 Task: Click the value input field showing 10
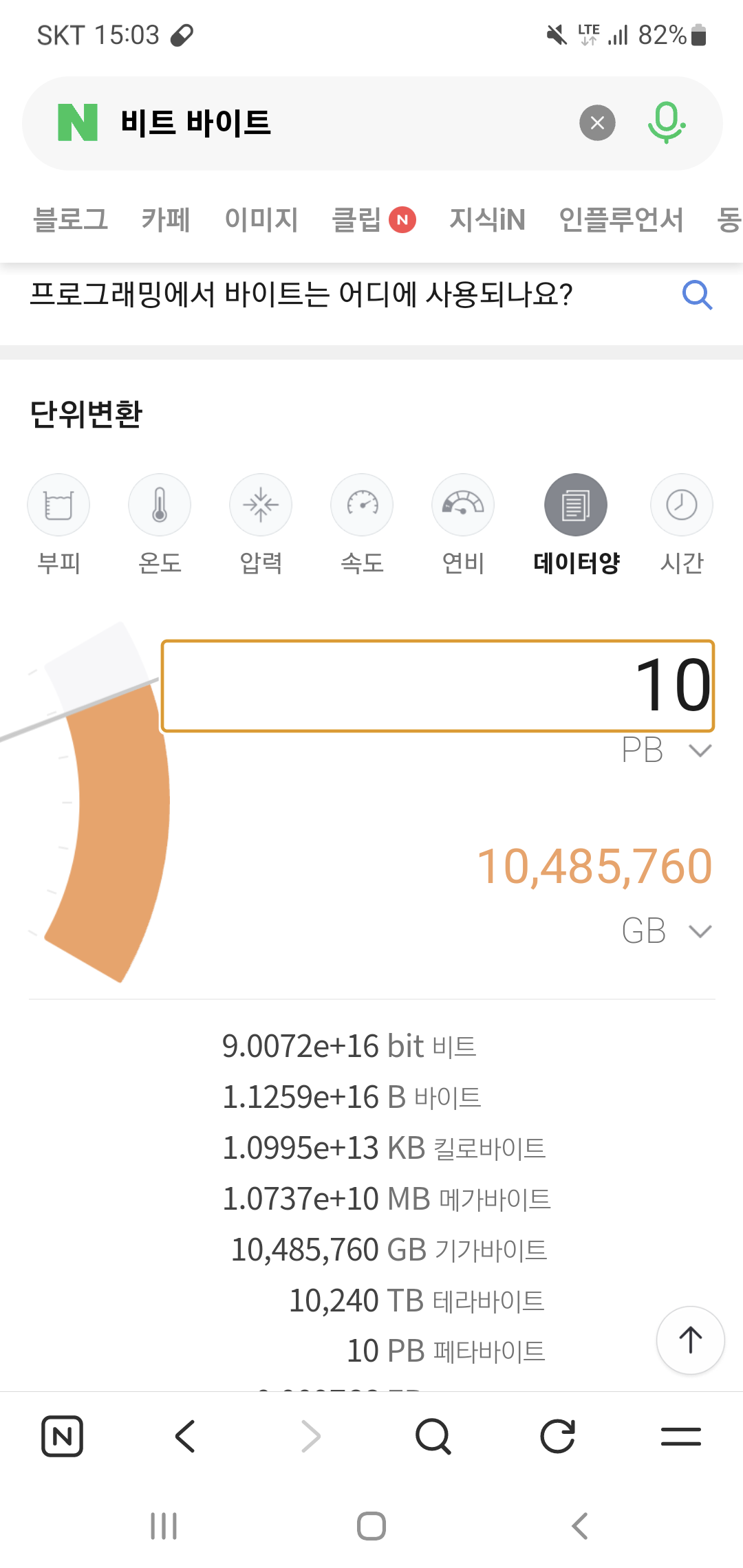438,686
